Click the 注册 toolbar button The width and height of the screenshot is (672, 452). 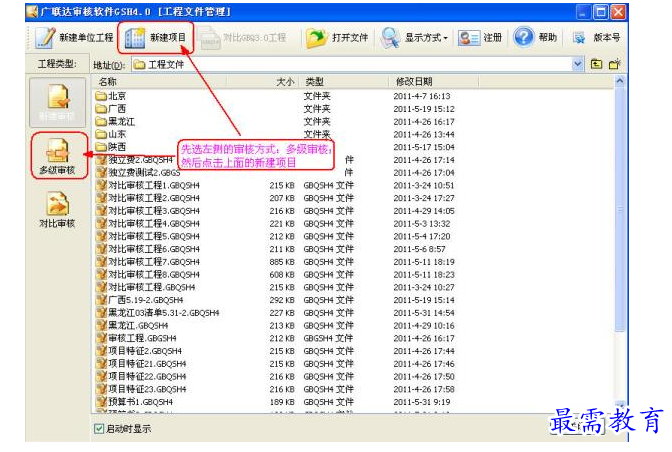pos(480,38)
